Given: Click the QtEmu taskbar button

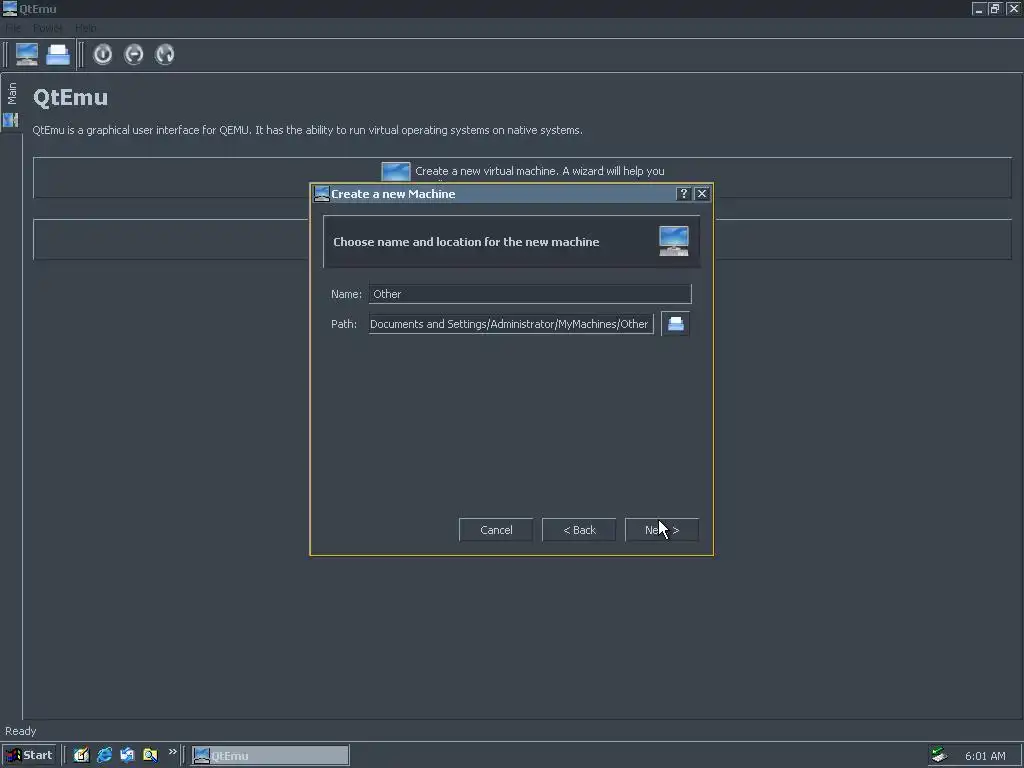Looking at the screenshot, I should [x=270, y=756].
